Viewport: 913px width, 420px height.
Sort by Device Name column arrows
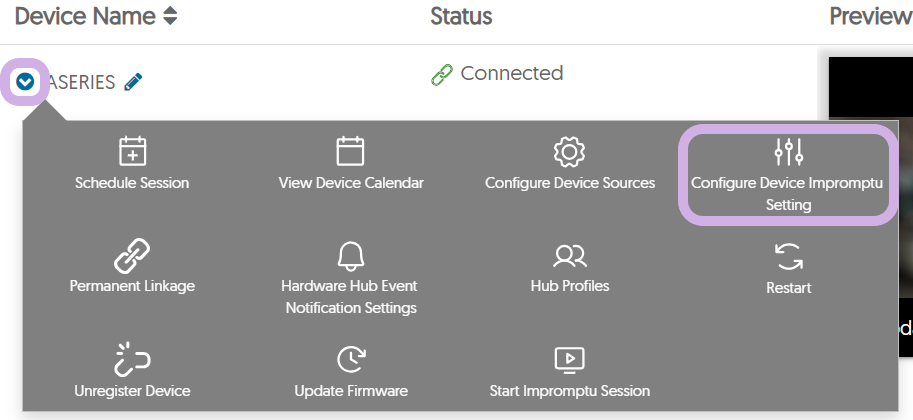(x=170, y=16)
